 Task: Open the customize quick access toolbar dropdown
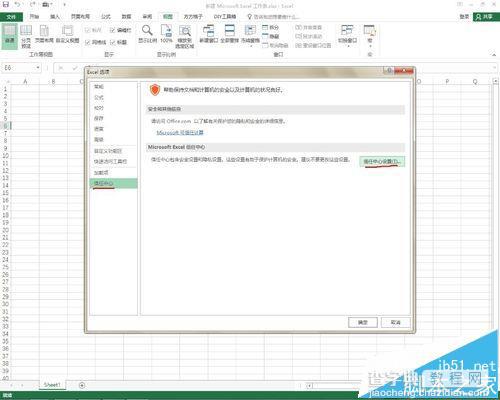(64, 5)
